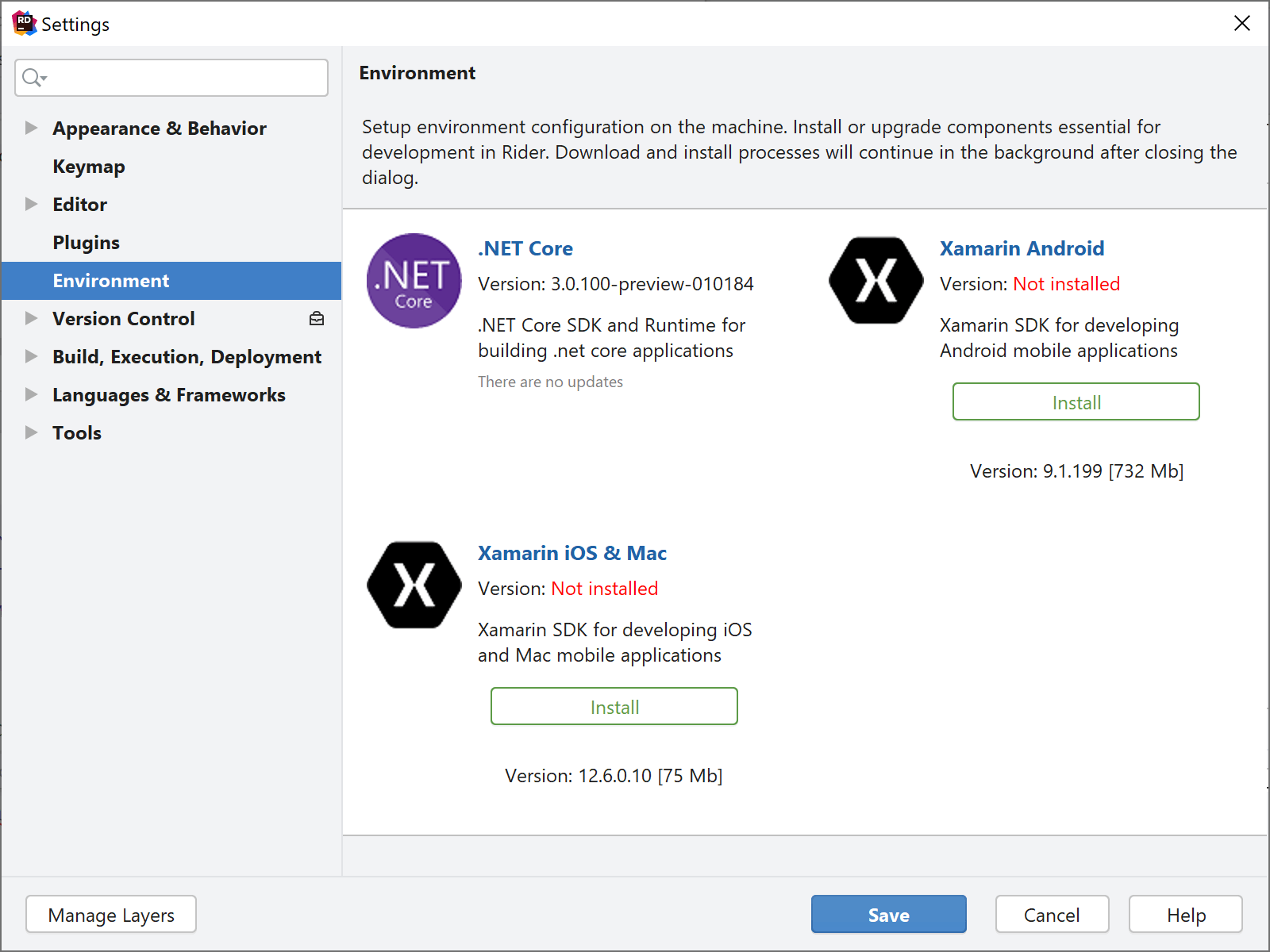Open Manage Layers
The width and height of the screenshot is (1270, 952).
coord(111,914)
